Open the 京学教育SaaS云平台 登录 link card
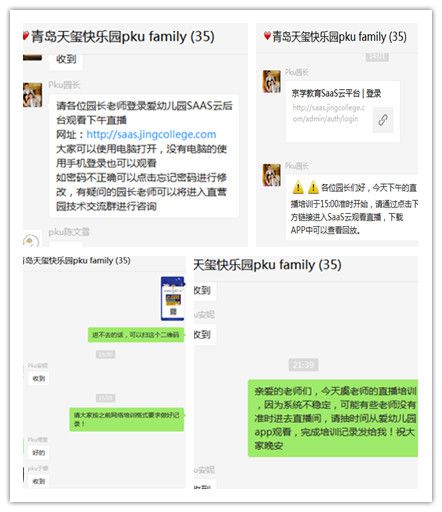The width and height of the screenshot is (442, 512). pyautogui.click(x=343, y=111)
